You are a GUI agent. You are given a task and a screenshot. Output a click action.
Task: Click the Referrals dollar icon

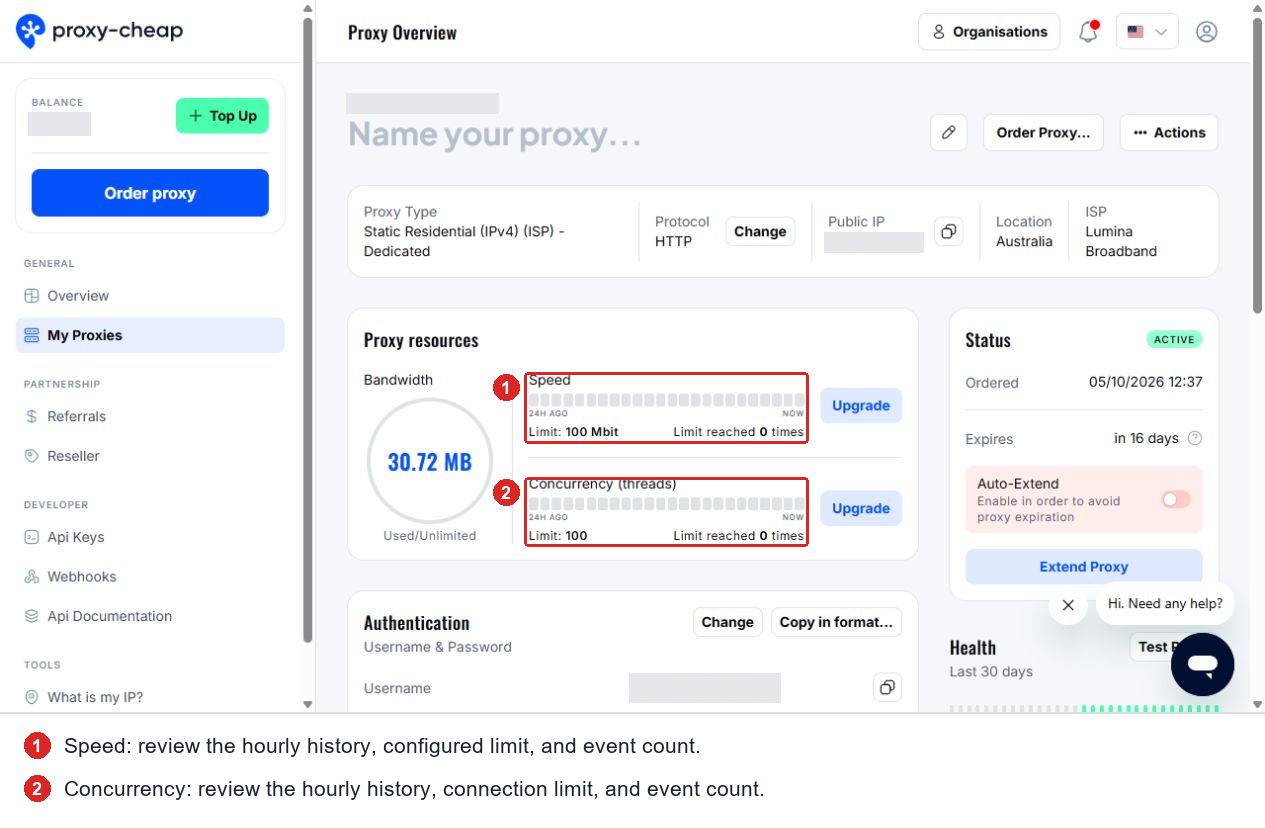click(32, 416)
